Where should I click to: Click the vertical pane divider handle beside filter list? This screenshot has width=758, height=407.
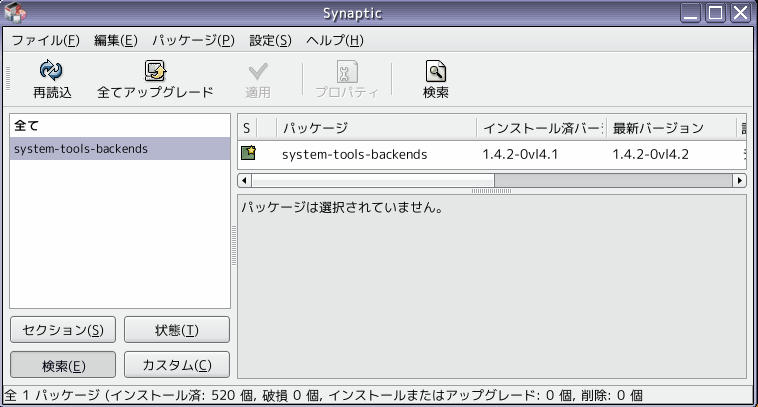tap(234, 246)
